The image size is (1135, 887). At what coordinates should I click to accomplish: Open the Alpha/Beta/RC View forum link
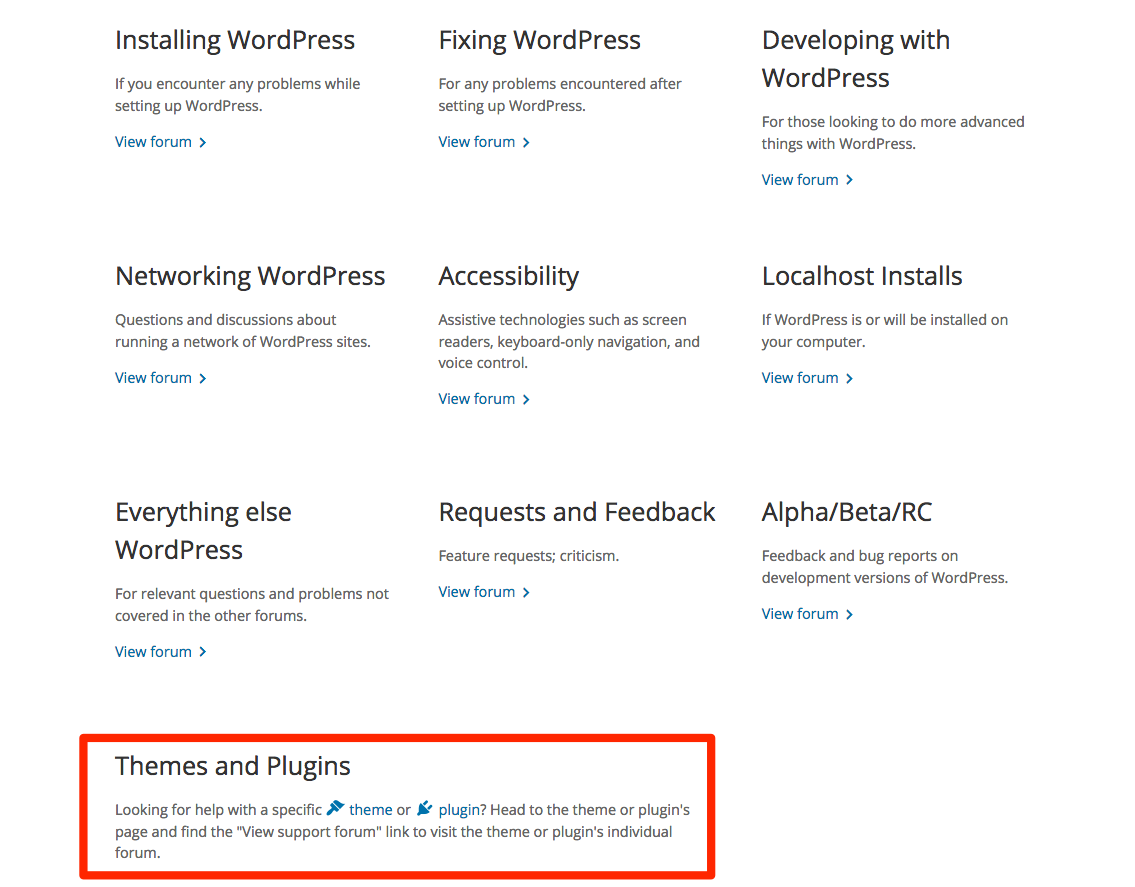[x=808, y=614]
